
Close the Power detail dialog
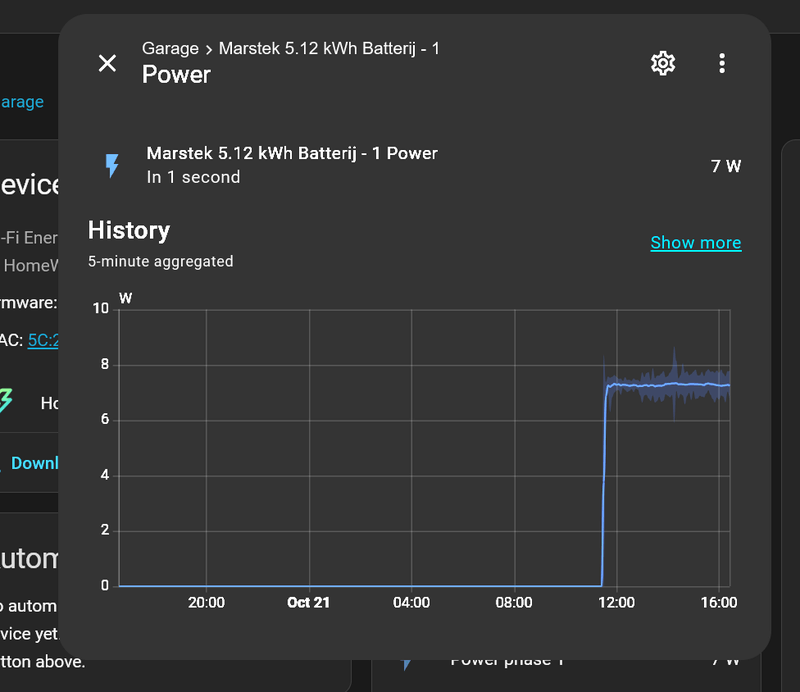coord(107,63)
